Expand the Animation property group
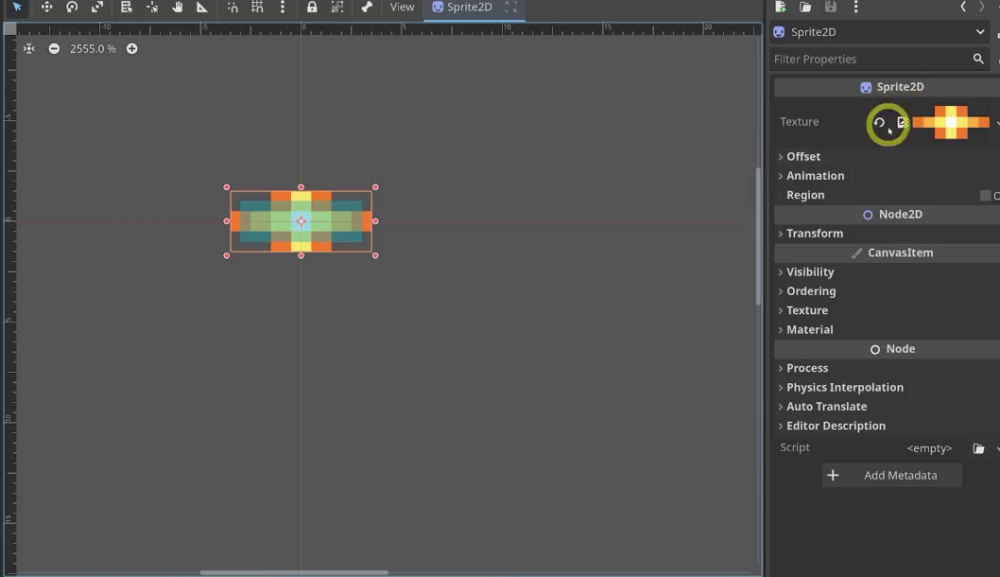1000x577 pixels. (815, 175)
